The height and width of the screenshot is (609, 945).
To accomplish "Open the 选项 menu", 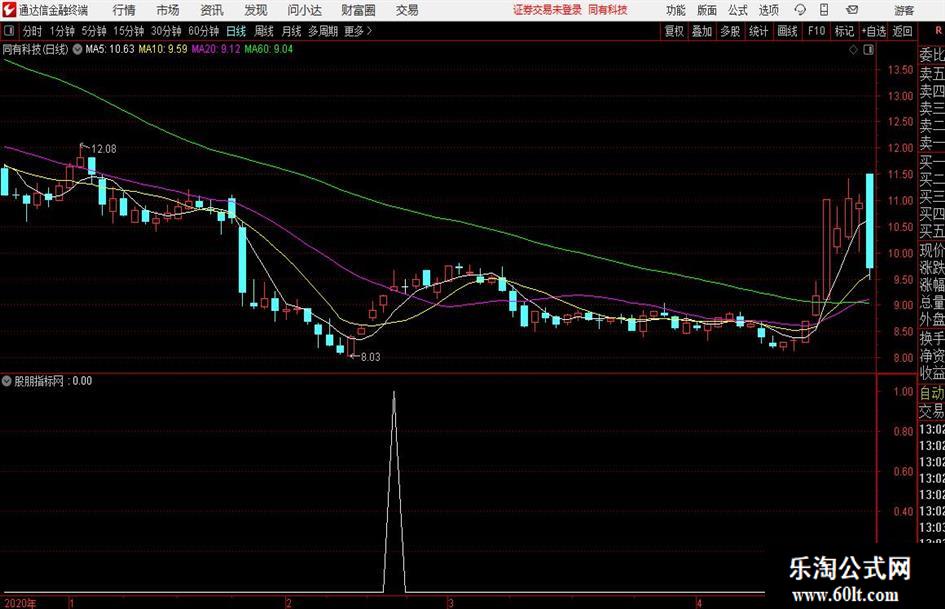I will (769, 10).
